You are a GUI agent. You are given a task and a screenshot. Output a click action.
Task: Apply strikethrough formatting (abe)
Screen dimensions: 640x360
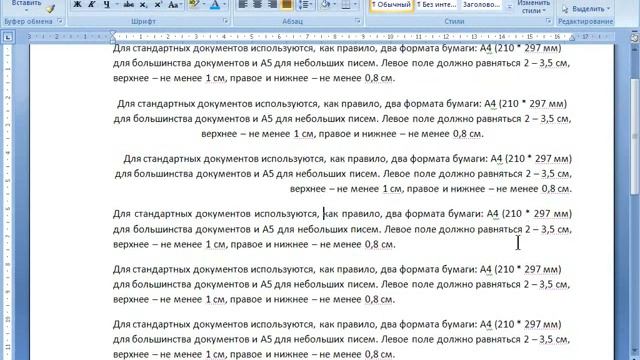tap(129, 5)
